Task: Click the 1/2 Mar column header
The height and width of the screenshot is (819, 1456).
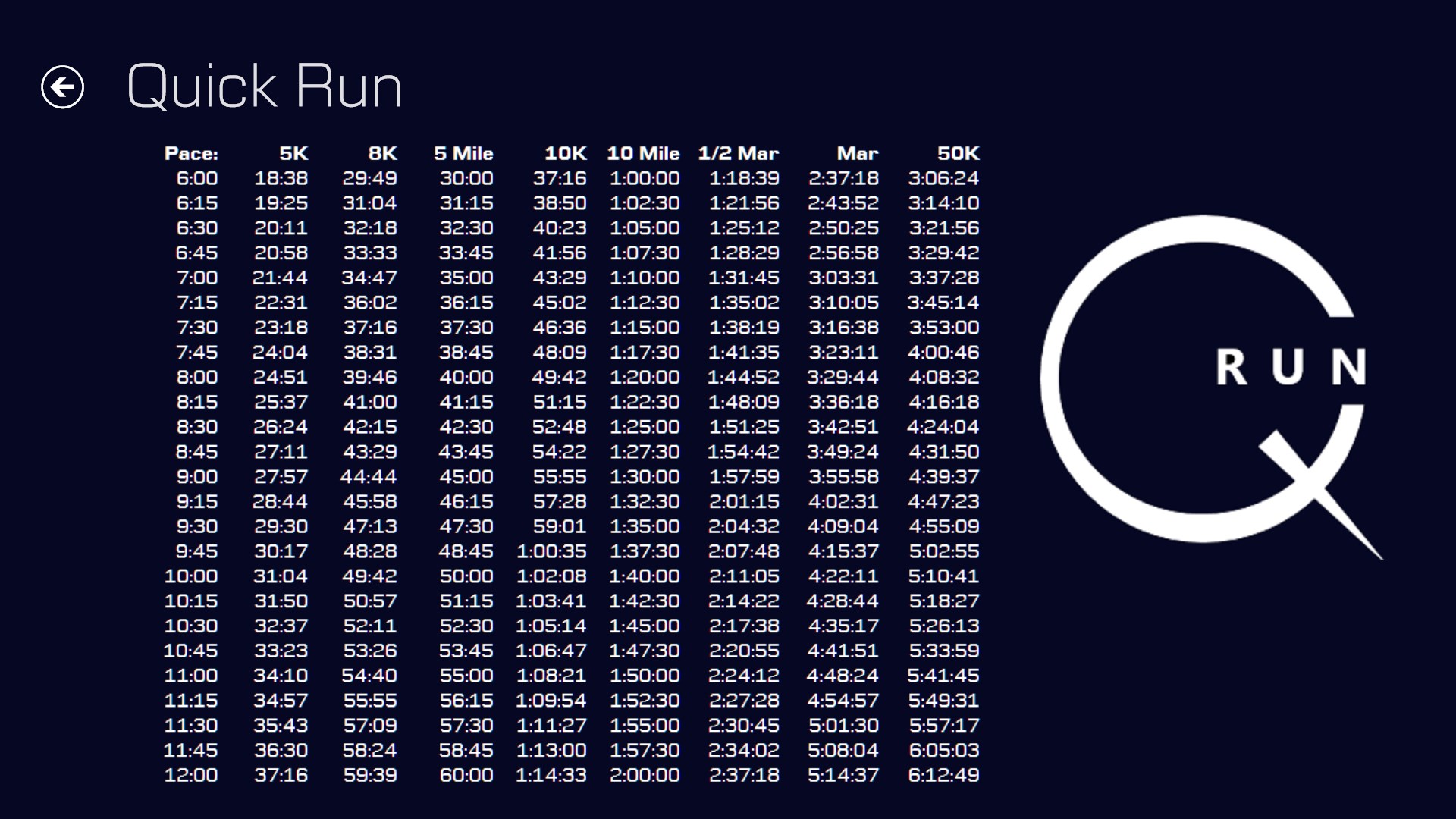Action: 738,154
